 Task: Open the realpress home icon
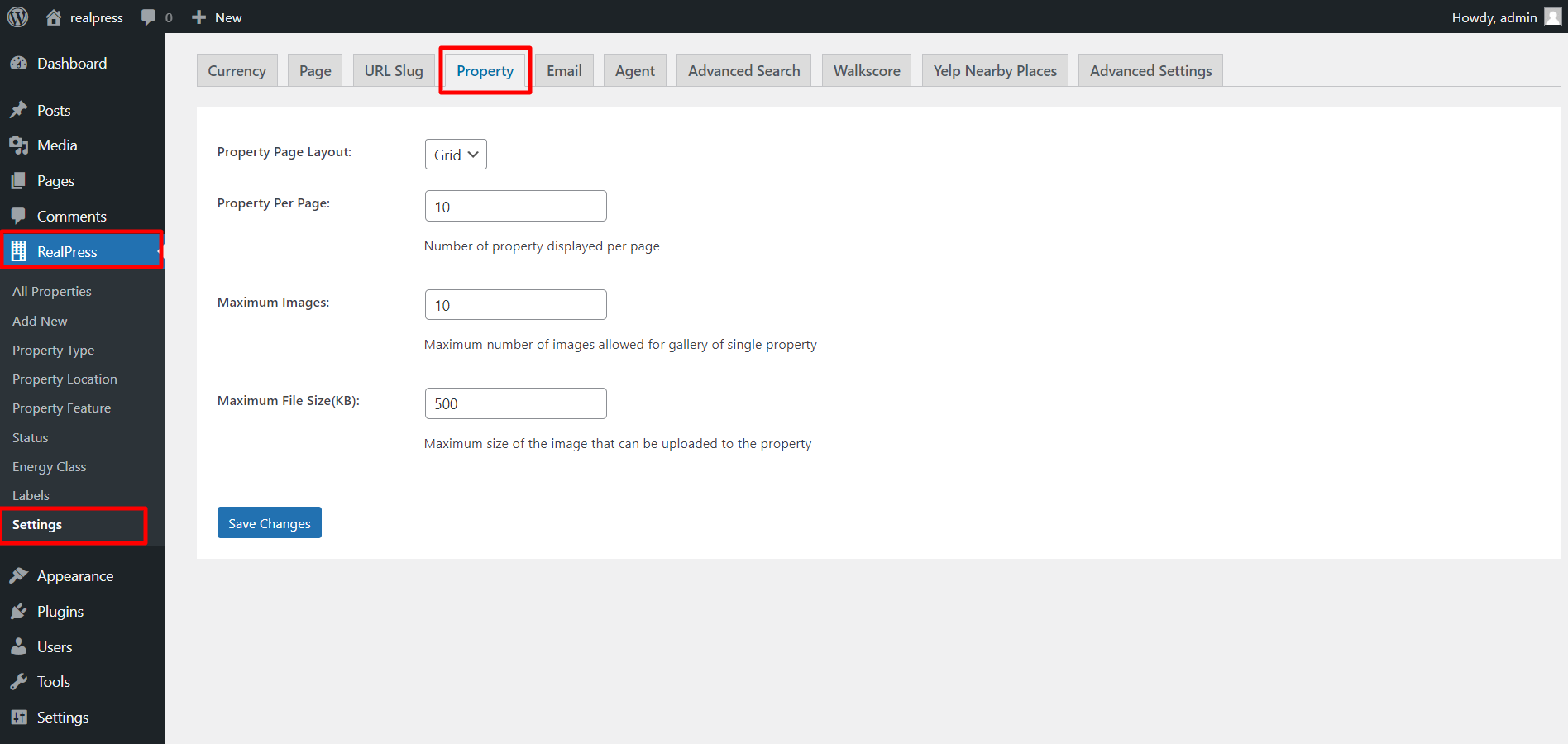[54, 17]
